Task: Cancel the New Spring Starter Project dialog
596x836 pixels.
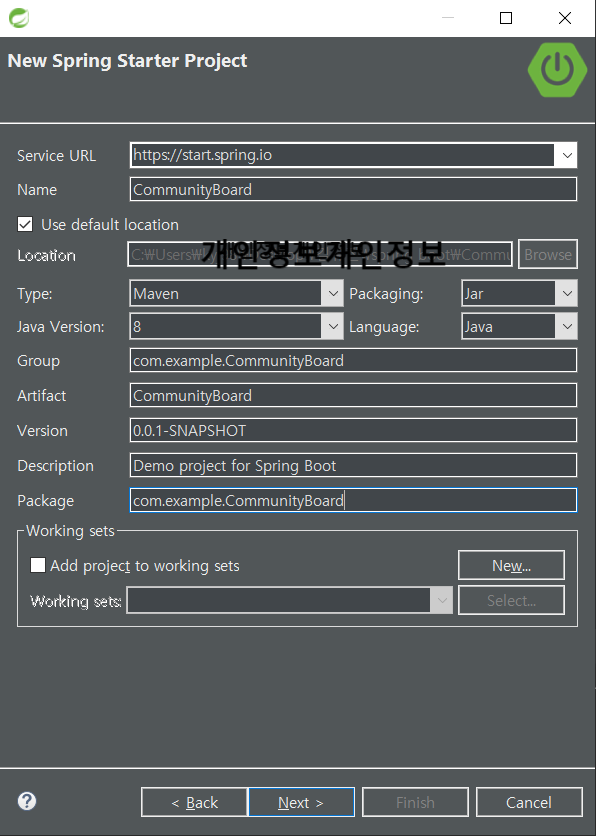Action: [529, 802]
